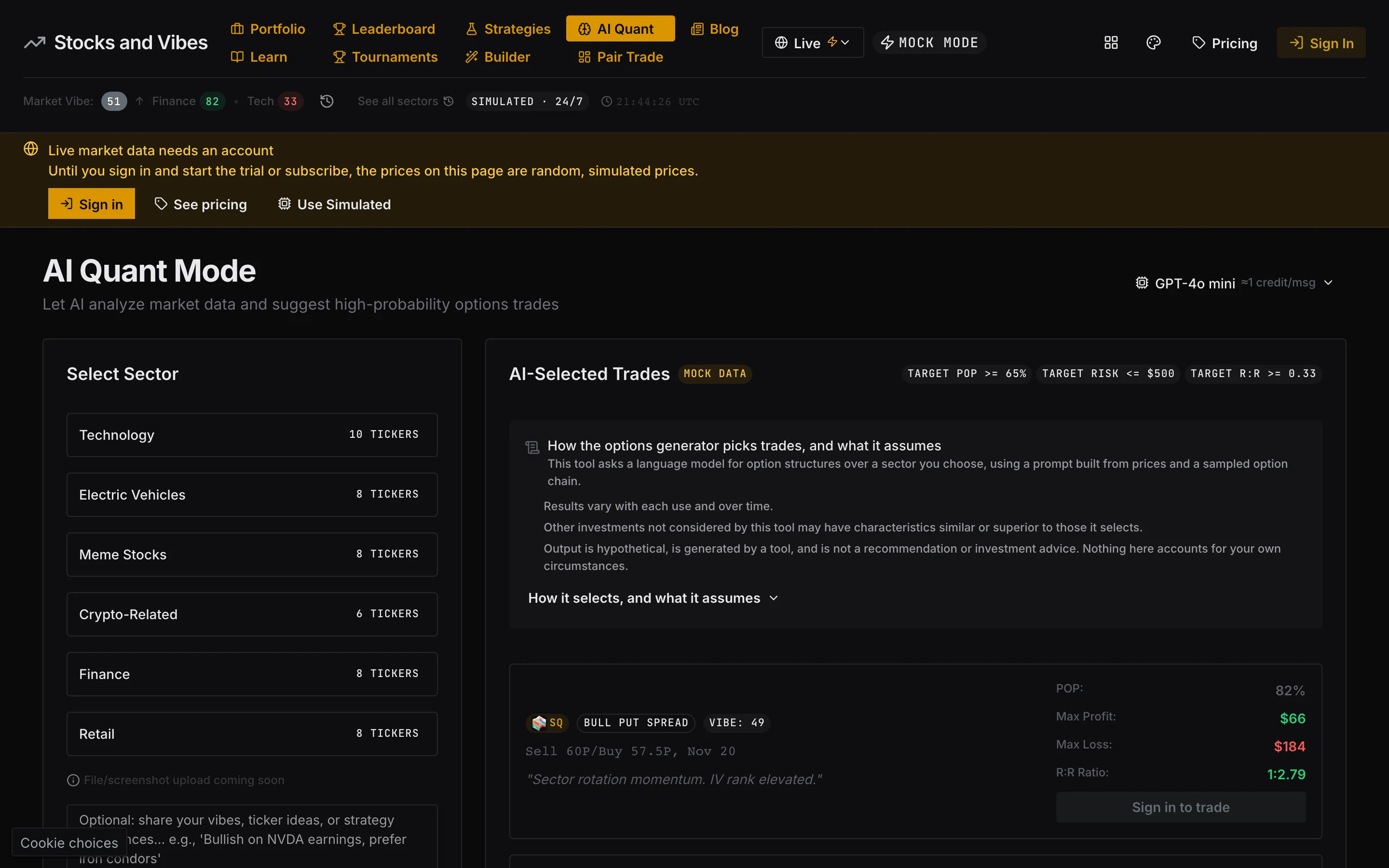Click the TARGET R:R >= 0.33 chip
The image size is (1389, 868).
click(1253, 374)
